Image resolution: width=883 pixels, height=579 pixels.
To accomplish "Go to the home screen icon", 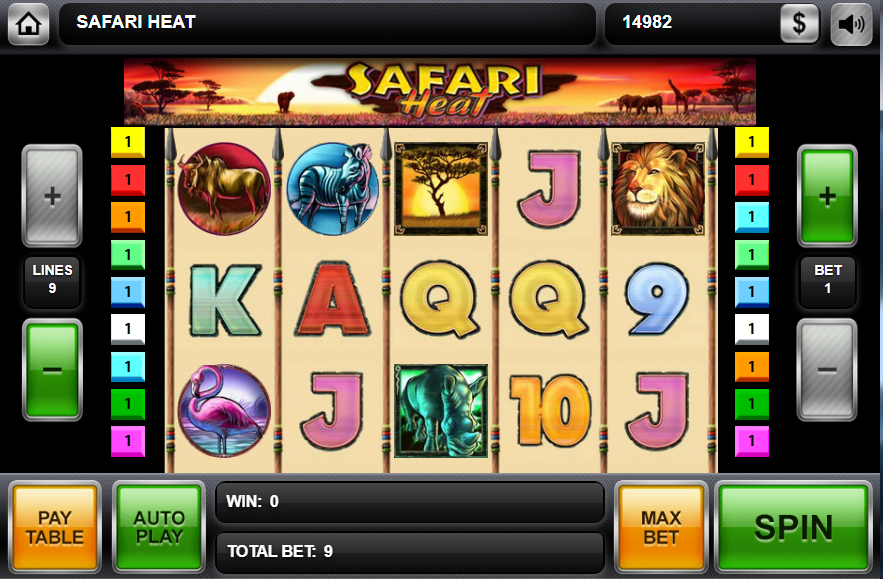I will 28,24.
